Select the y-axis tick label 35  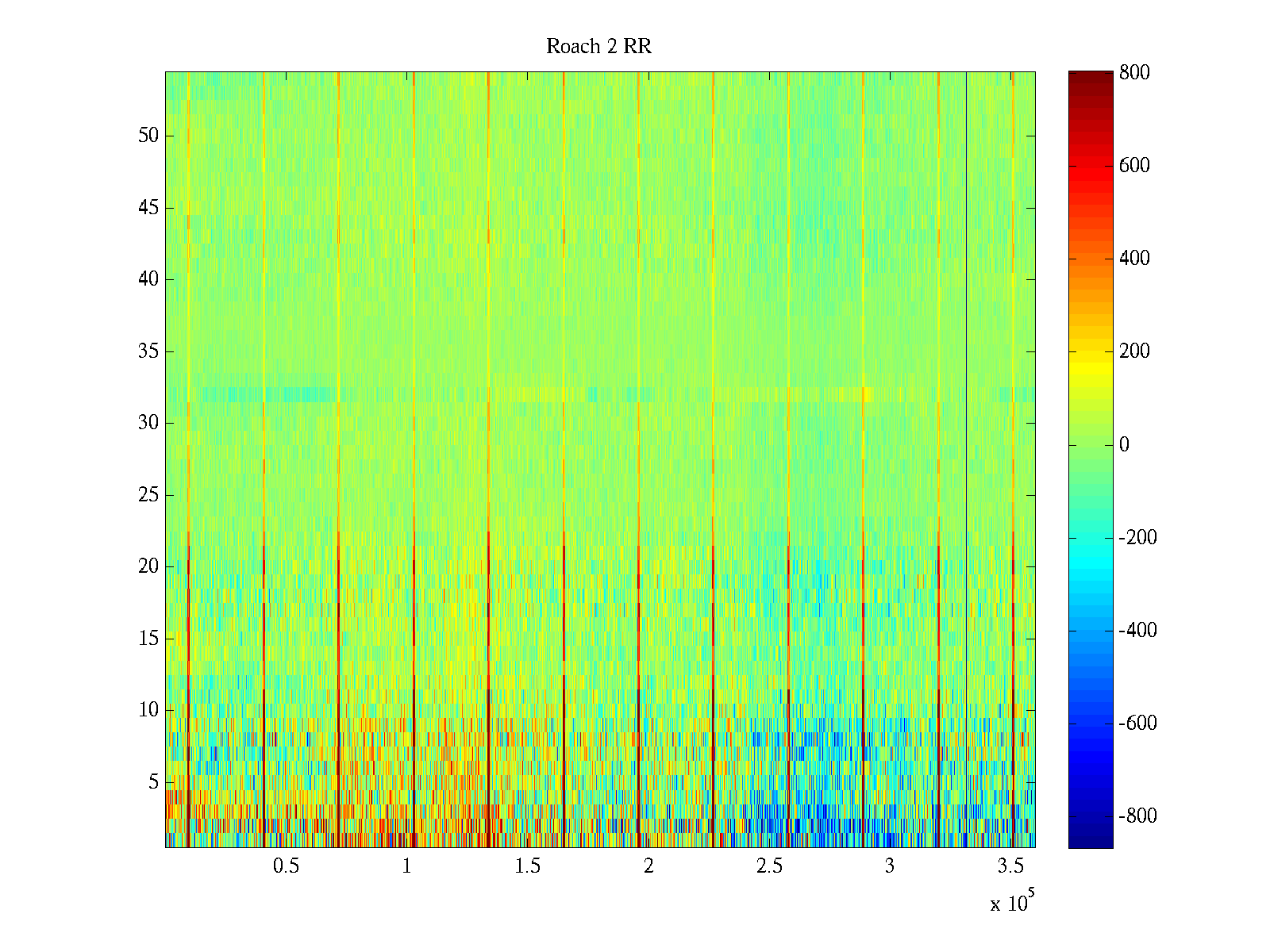148,351
